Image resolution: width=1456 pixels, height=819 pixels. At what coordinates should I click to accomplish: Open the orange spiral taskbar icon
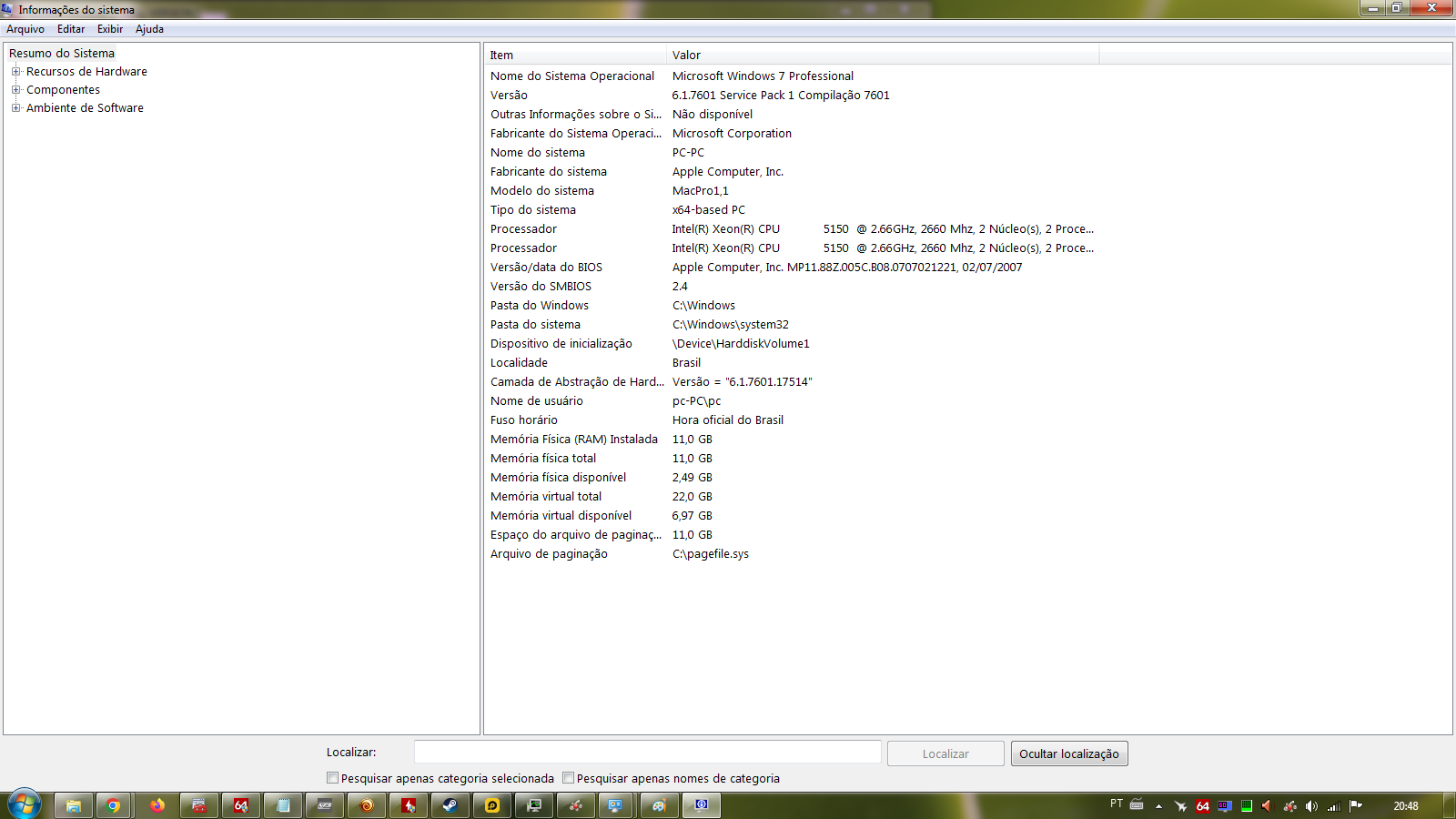pyautogui.click(x=367, y=805)
